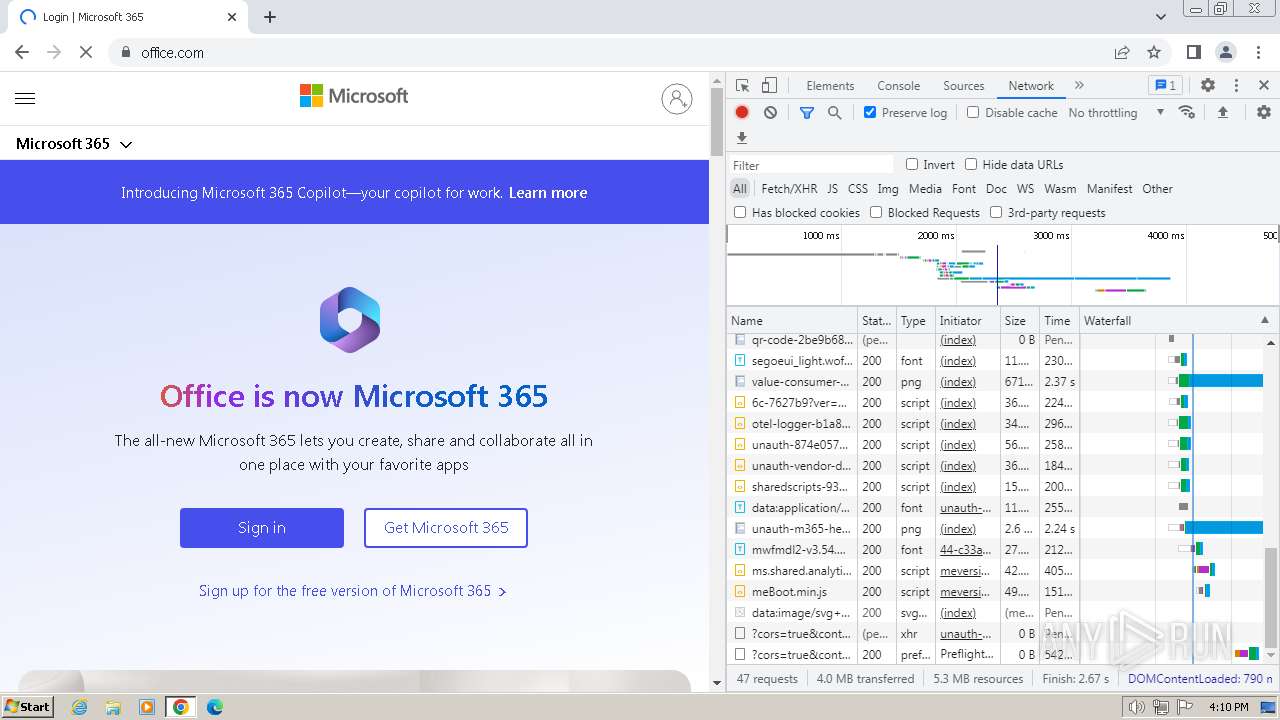Expand the Microsoft 365 navigation dropdown

74,144
